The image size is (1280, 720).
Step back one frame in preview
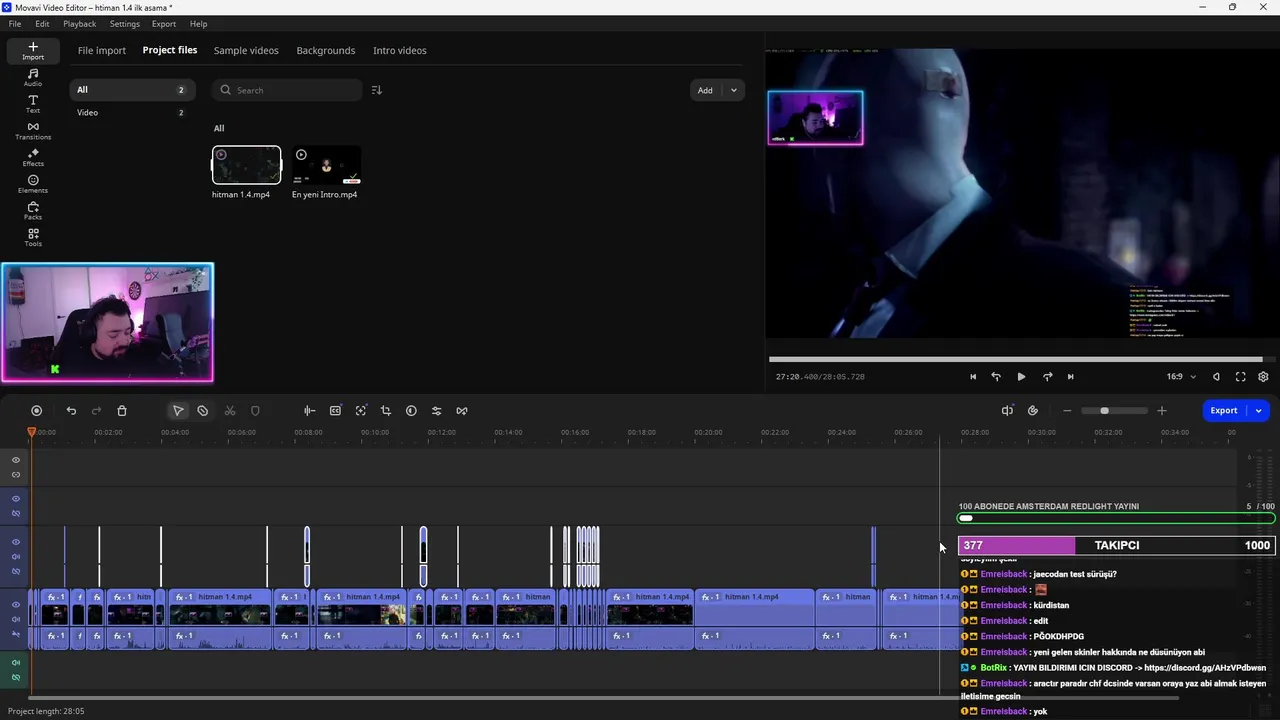(996, 377)
